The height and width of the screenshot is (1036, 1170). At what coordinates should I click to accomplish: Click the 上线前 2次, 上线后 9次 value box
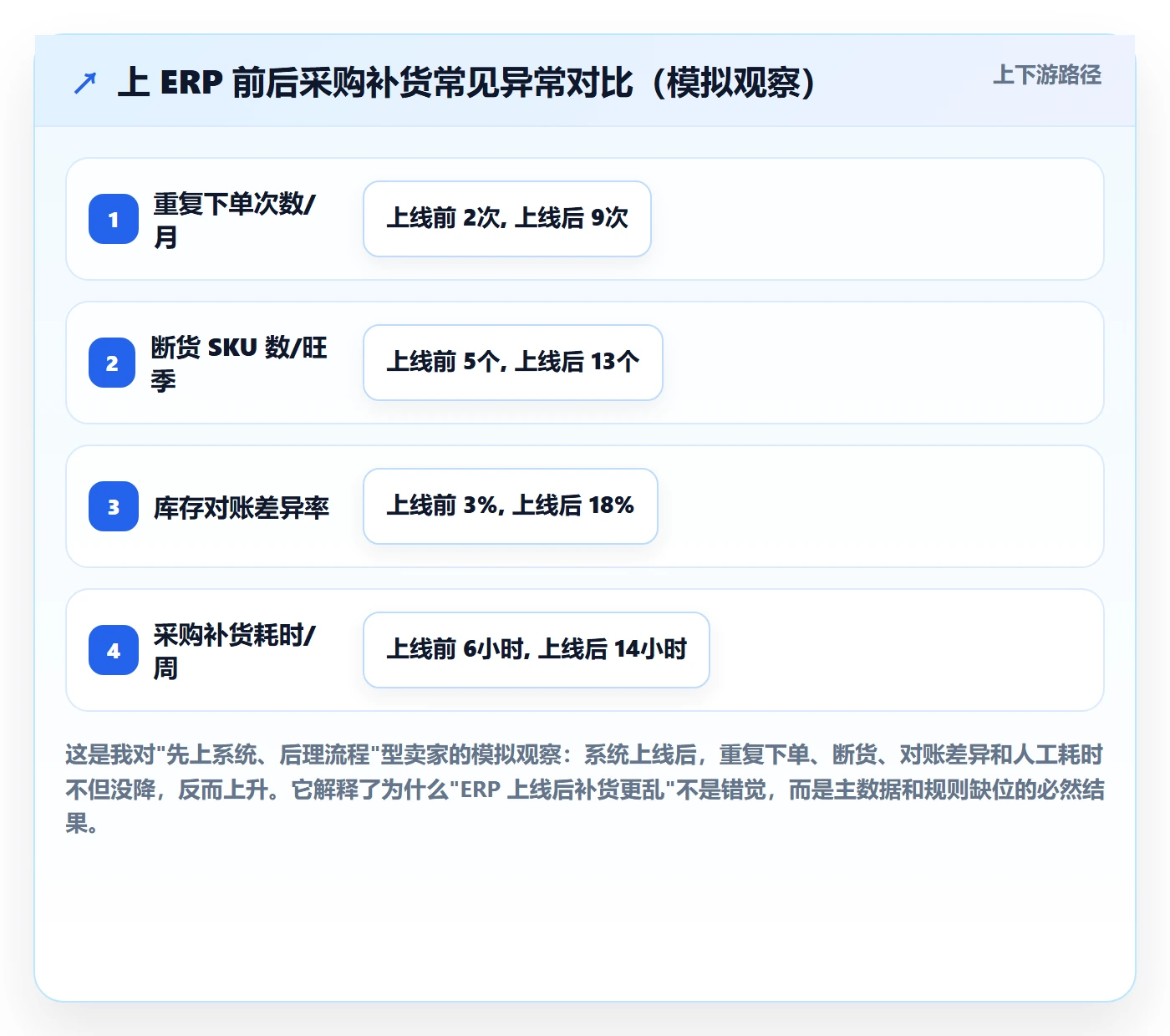coord(507,219)
